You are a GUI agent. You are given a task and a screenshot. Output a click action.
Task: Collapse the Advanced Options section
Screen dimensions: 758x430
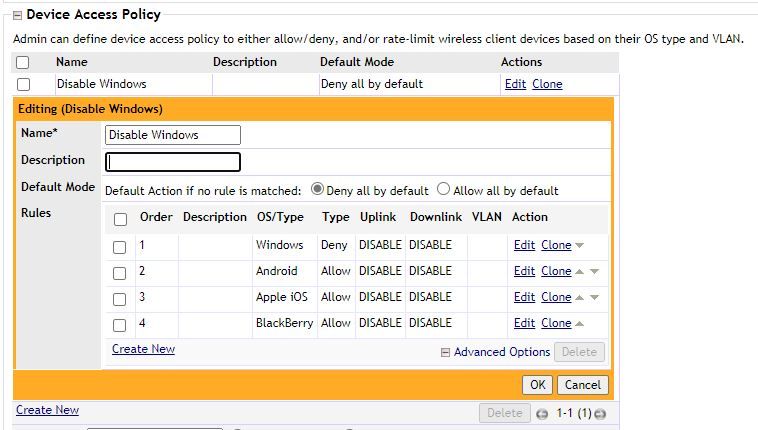pos(446,352)
